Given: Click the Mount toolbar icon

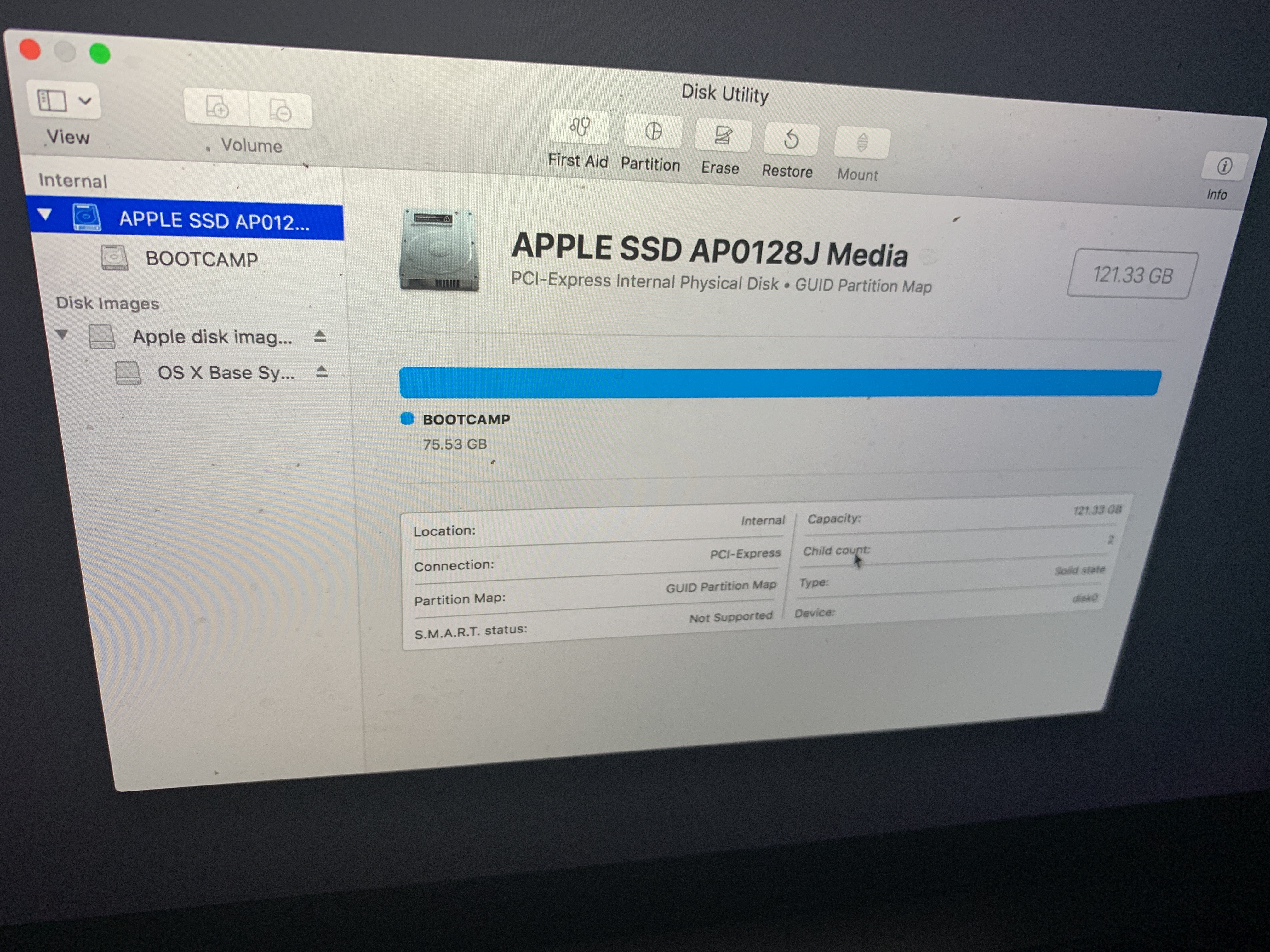Looking at the screenshot, I should 862,142.
